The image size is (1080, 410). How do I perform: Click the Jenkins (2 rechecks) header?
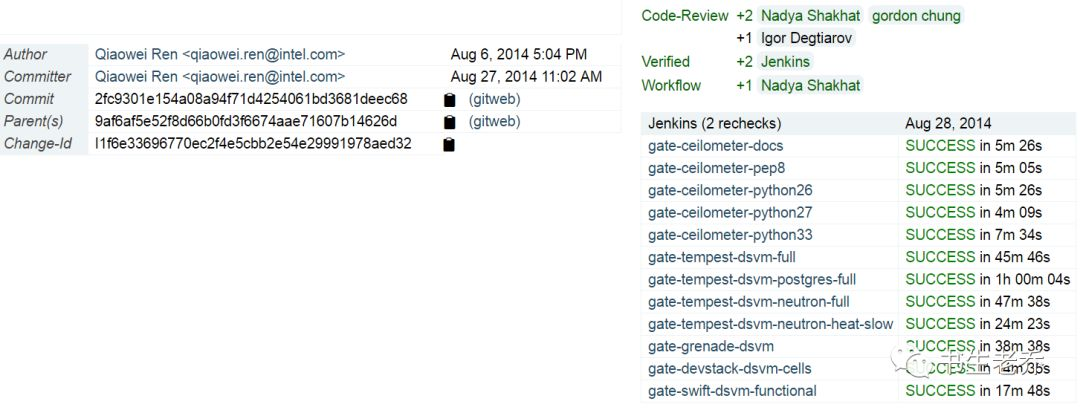click(x=714, y=124)
